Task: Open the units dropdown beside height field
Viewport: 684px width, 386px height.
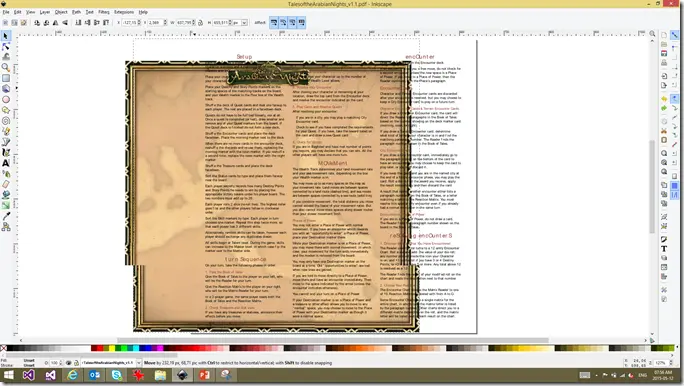Action: coord(244,22)
